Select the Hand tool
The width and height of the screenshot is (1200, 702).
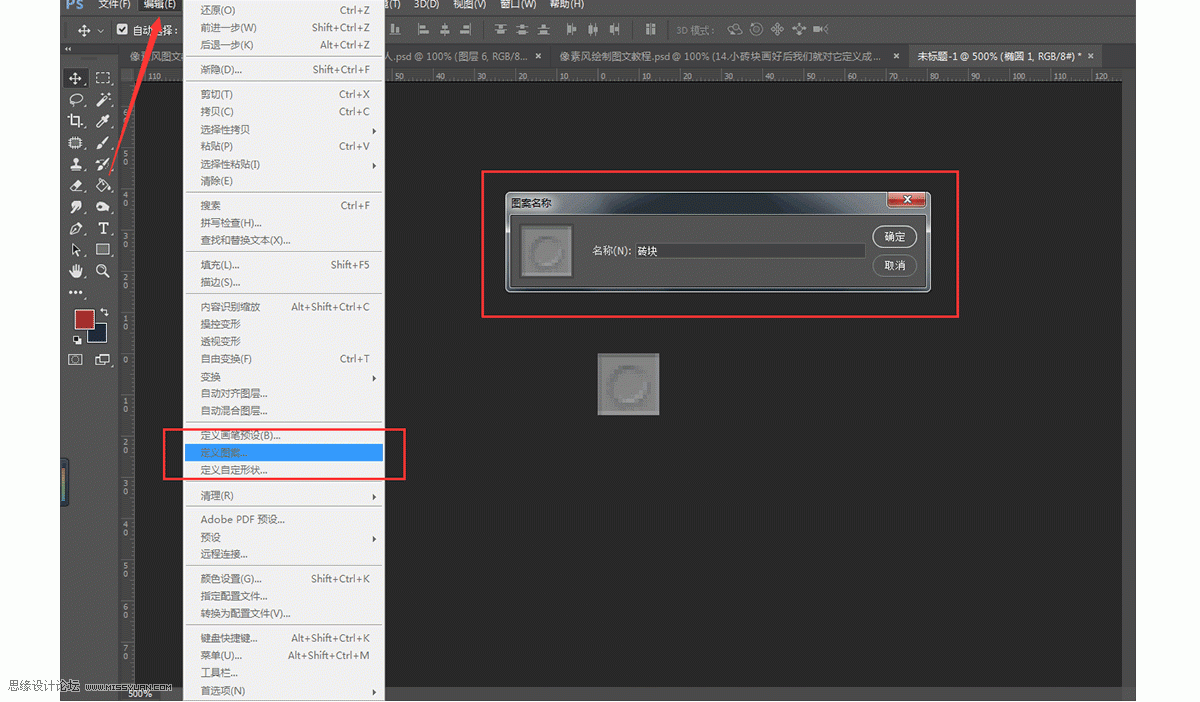click(x=76, y=271)
